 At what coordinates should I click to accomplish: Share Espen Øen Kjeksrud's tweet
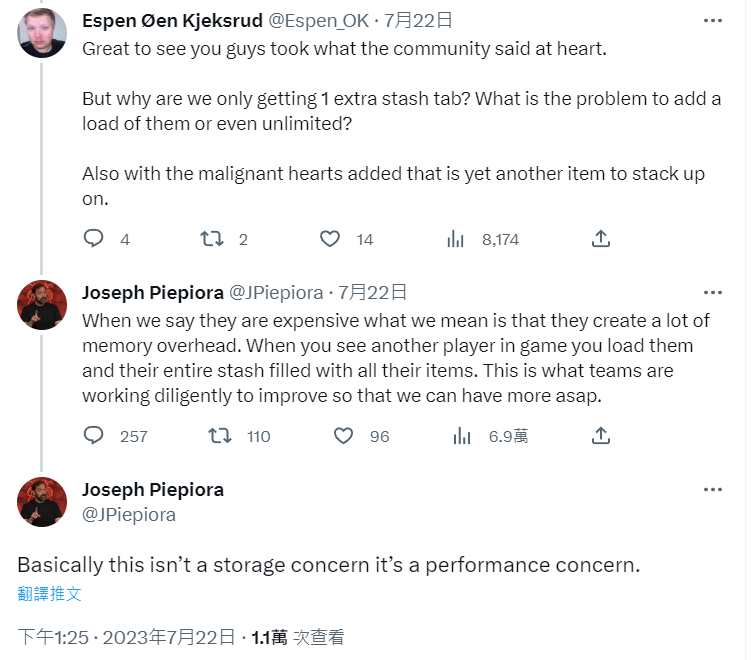[x=600, y=239]
